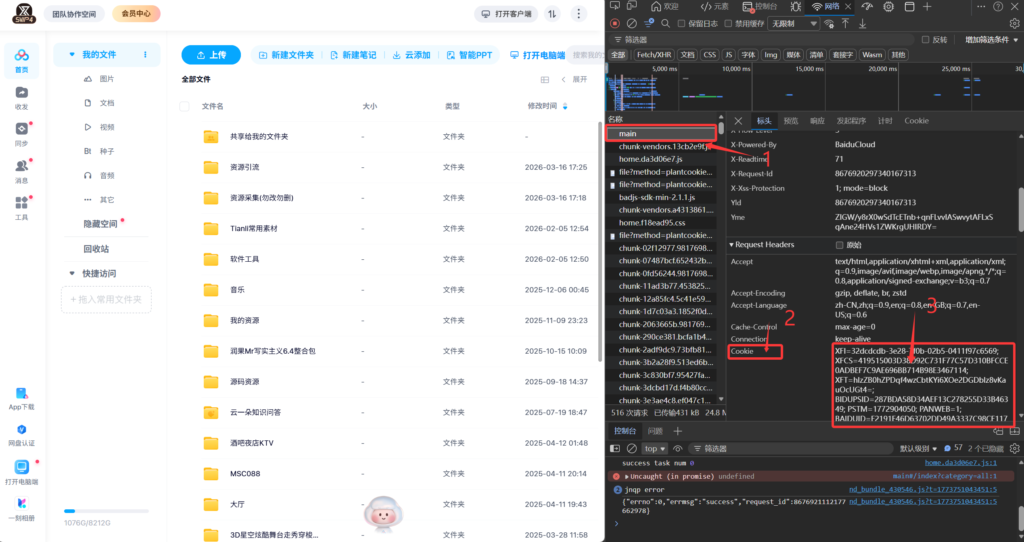
Task: Click the storage usage progress bar
Action: coord(106,511)
